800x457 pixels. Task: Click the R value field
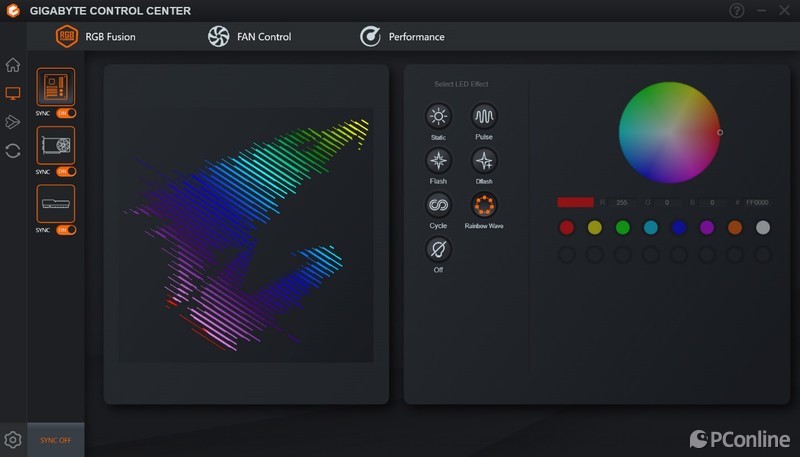pos(622,202)
